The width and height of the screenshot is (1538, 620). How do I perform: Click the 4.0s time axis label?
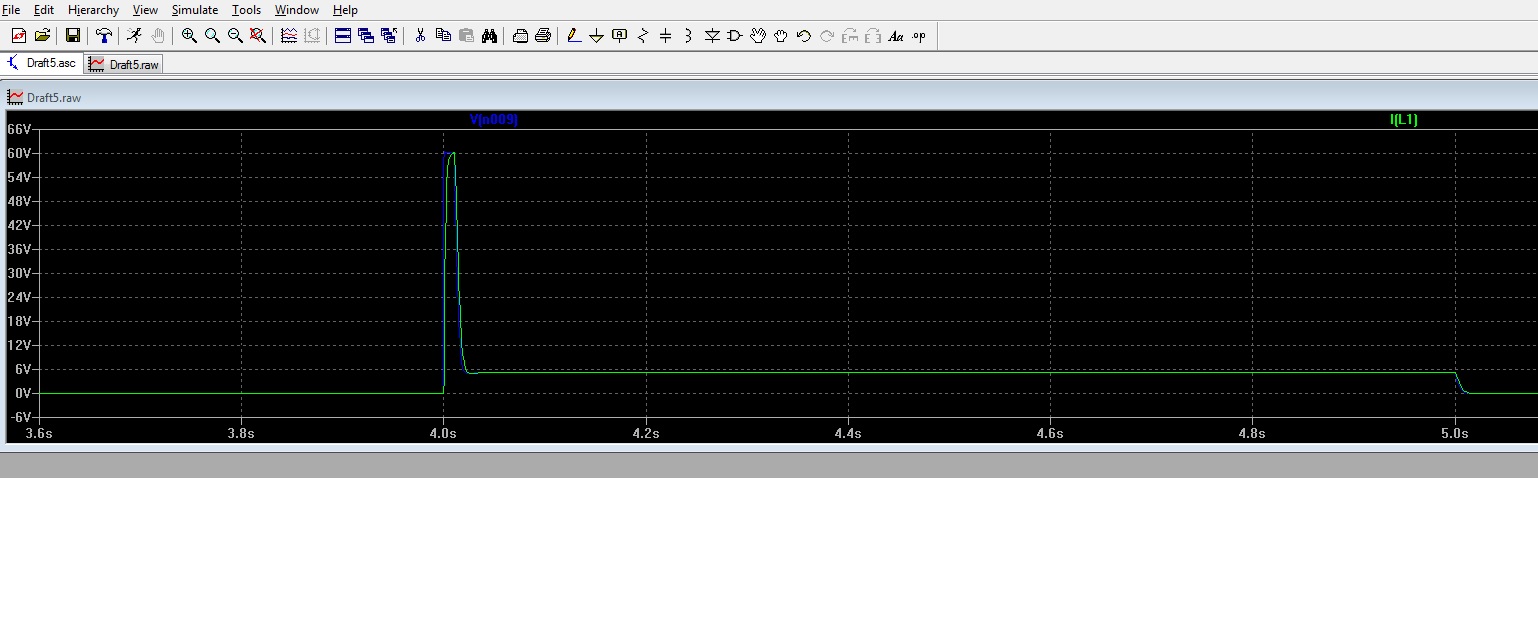coord(443,433)
